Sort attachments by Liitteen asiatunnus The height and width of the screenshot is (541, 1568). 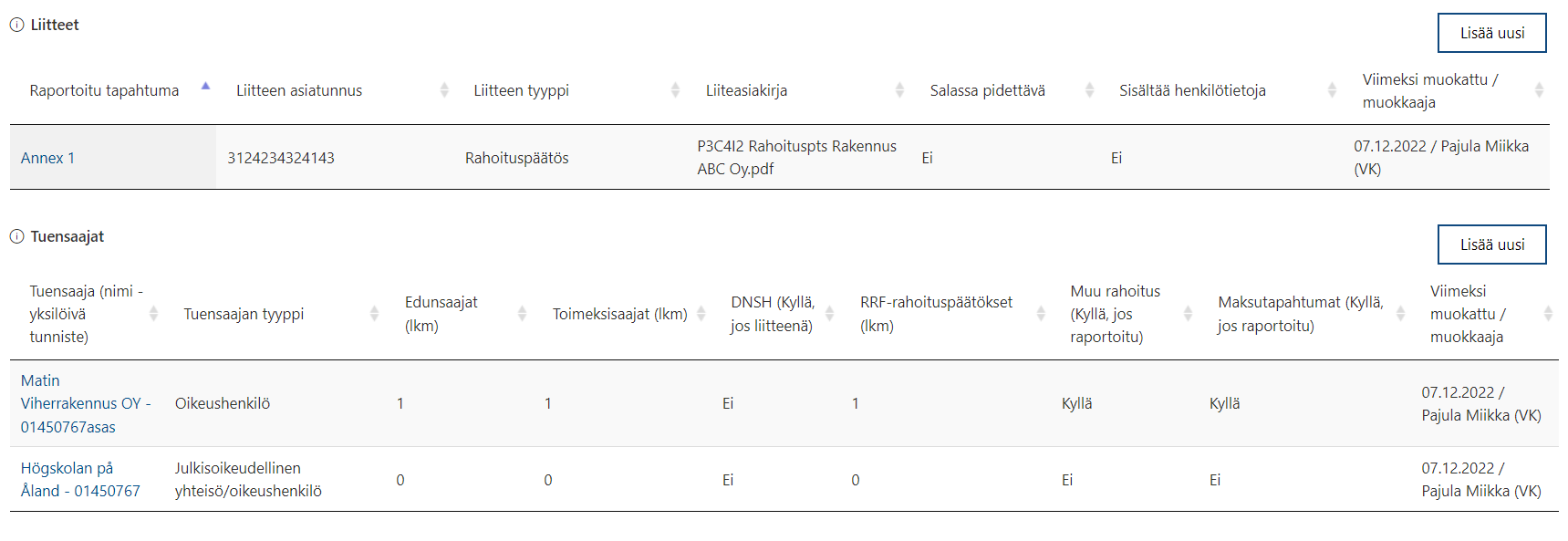pos(444,90)
